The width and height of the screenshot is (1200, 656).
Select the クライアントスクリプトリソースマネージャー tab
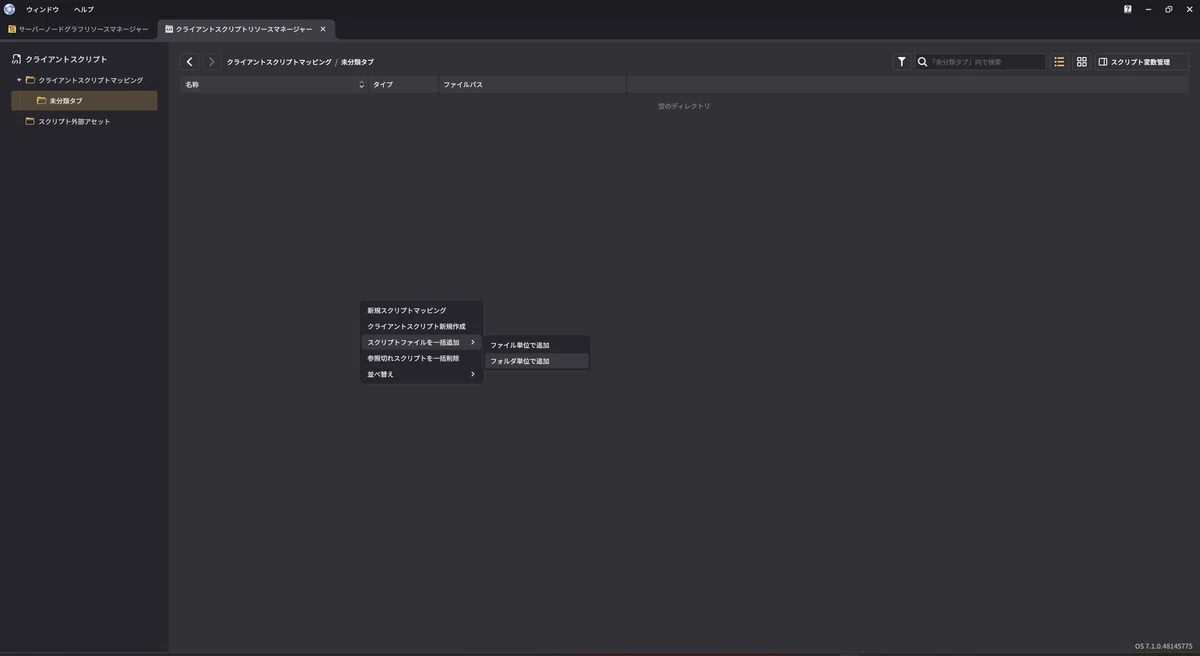point(245,29)
